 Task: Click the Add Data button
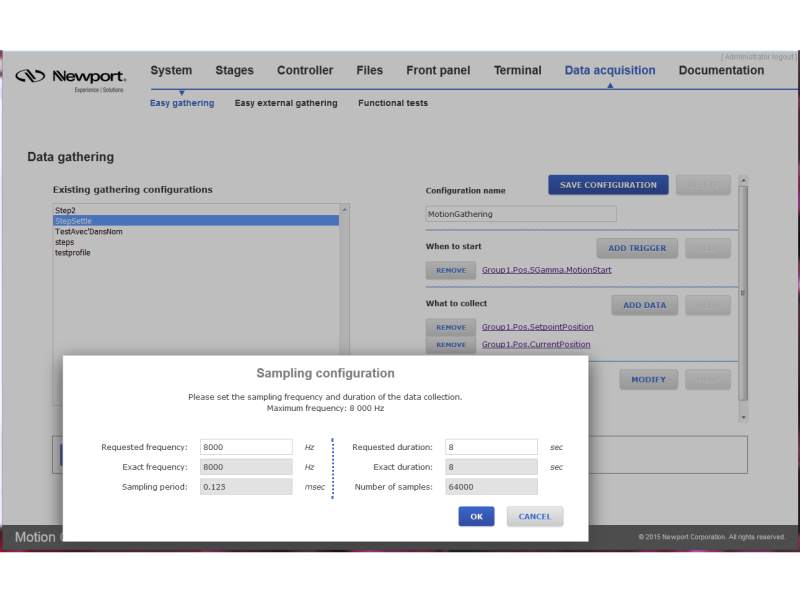pyautogui.click(x=644, y=305)
